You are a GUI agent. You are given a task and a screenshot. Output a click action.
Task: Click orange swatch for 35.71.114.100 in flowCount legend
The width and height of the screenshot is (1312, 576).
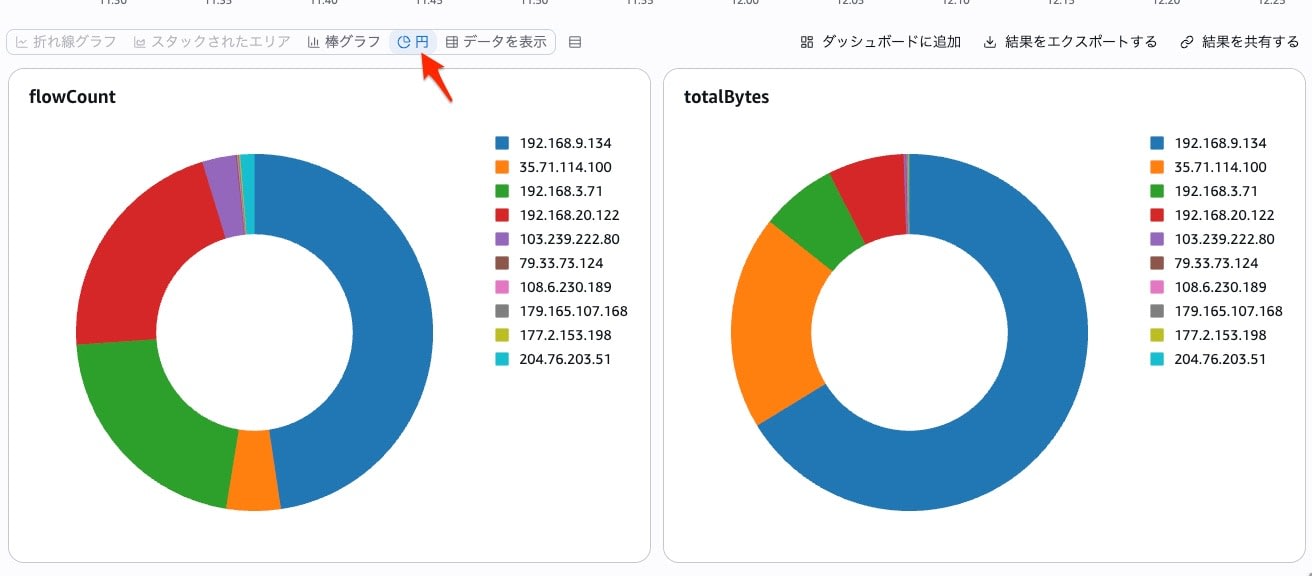pos(502,167)
